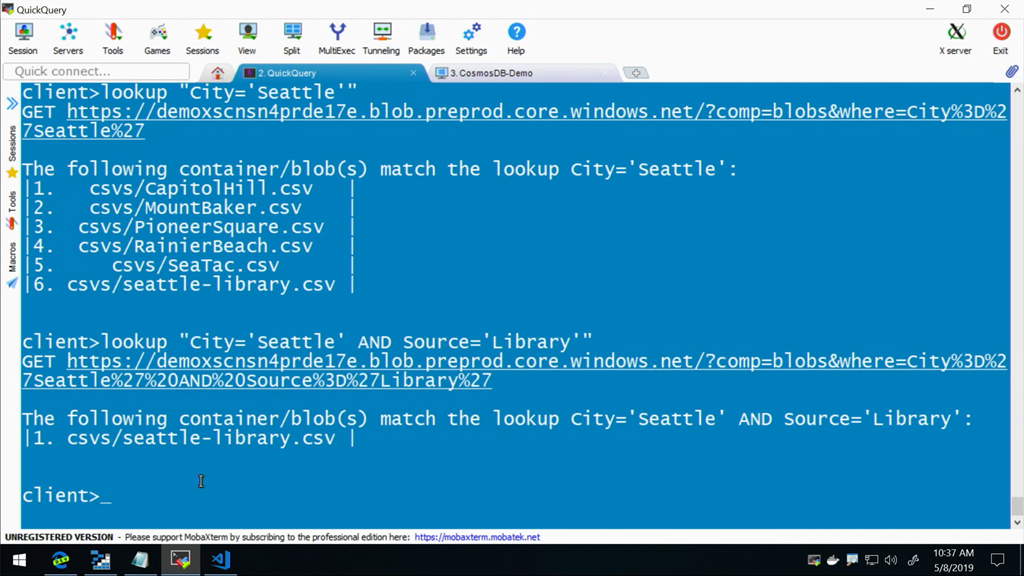Click the terminal scrollbar thumb
This screenshot has height=576, width=1024.
tap(1017, 506)
